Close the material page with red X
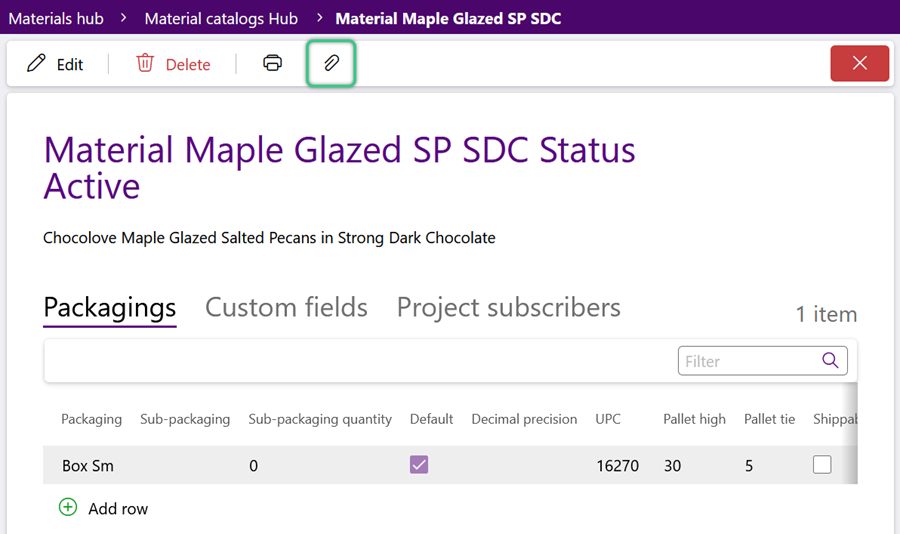The width and height of the screenshot is (900, 534). click(859, 63)
